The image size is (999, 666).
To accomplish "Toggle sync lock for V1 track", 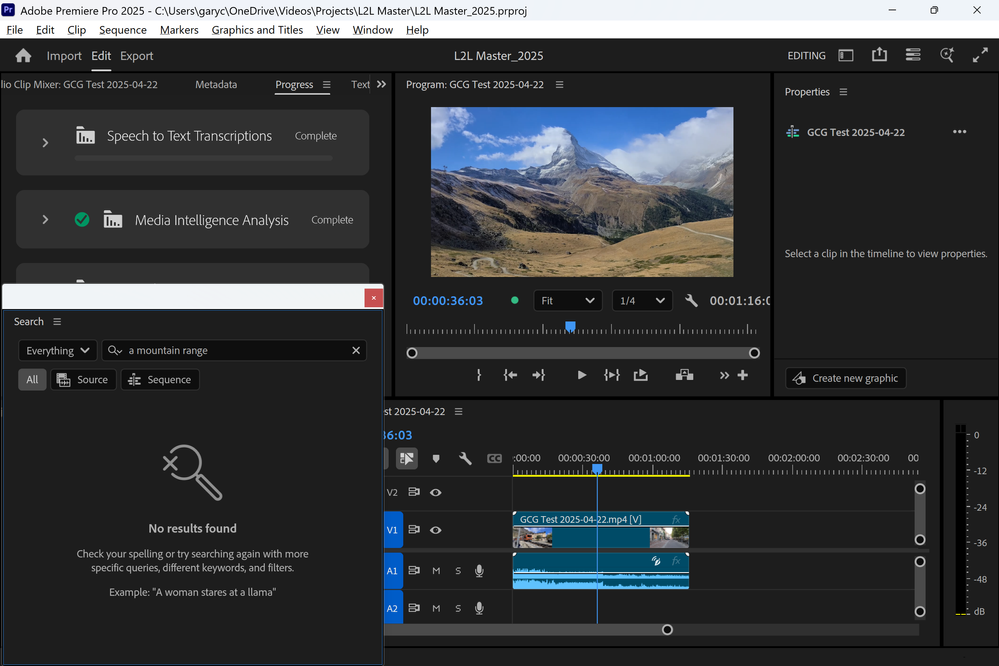I will (414, 530).
